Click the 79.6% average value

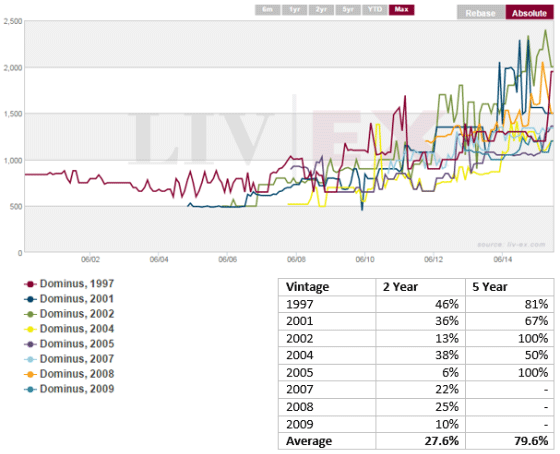531,441
